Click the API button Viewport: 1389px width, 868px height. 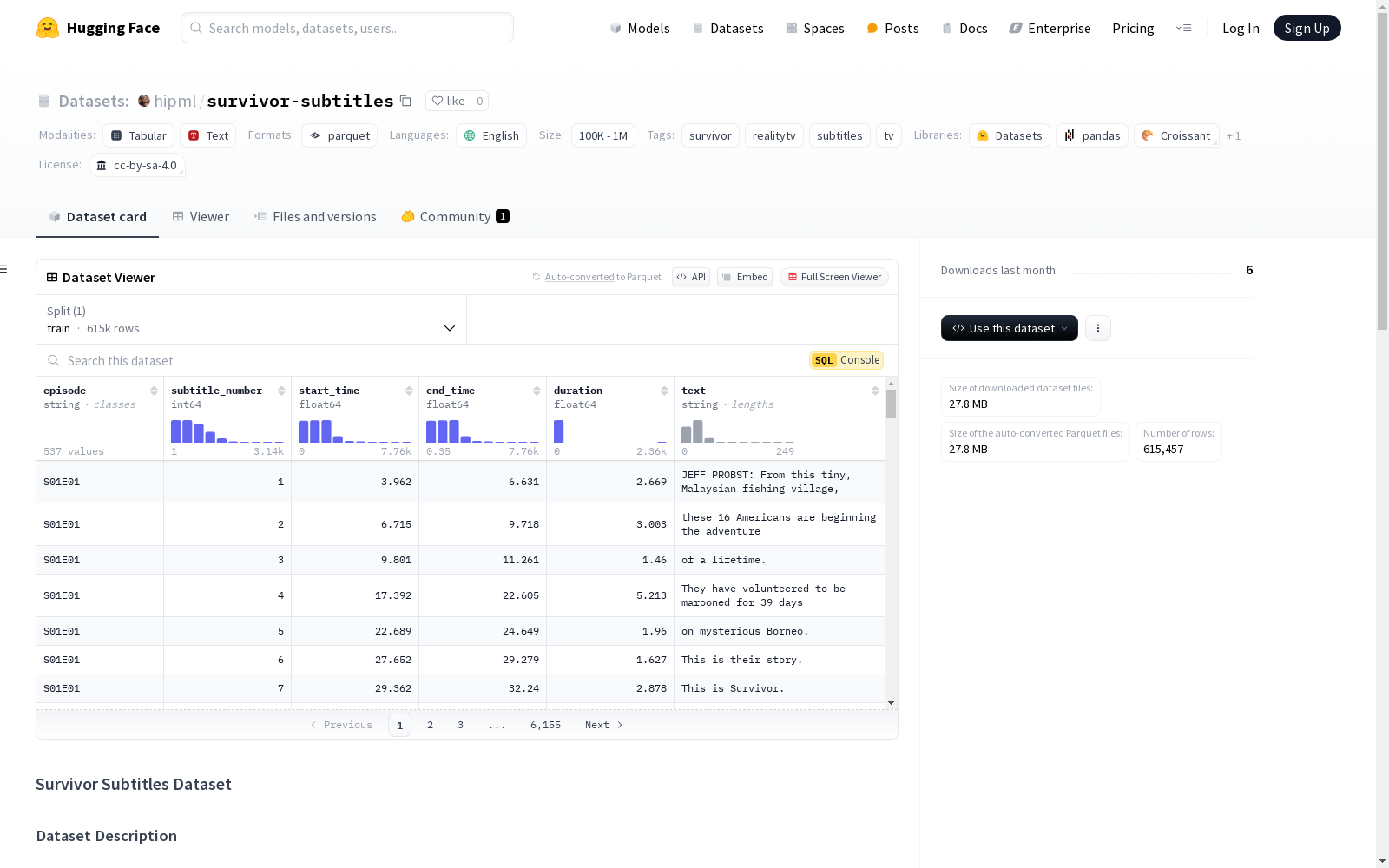(x=691, y=277)
